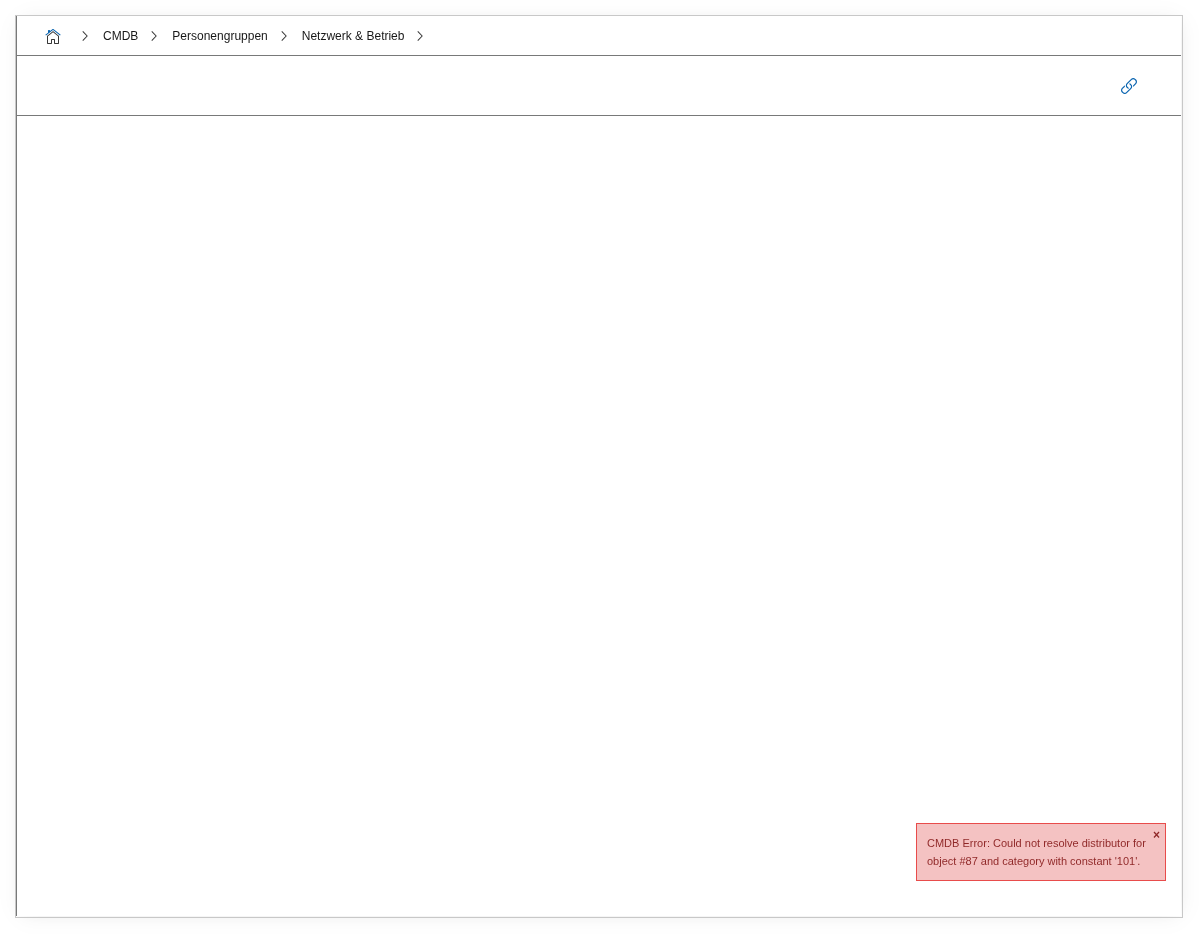Click "Could not resolve" in the notification
This screenshot has width=1199, height=934.
tap(1035, 843)
